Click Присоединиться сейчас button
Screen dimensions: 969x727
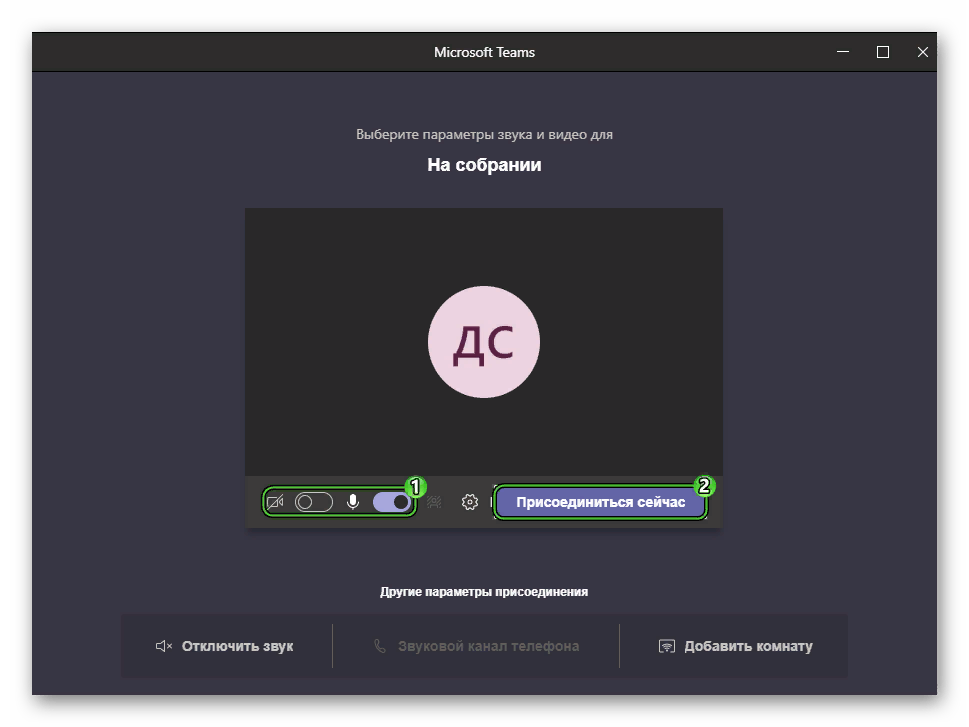601,502
